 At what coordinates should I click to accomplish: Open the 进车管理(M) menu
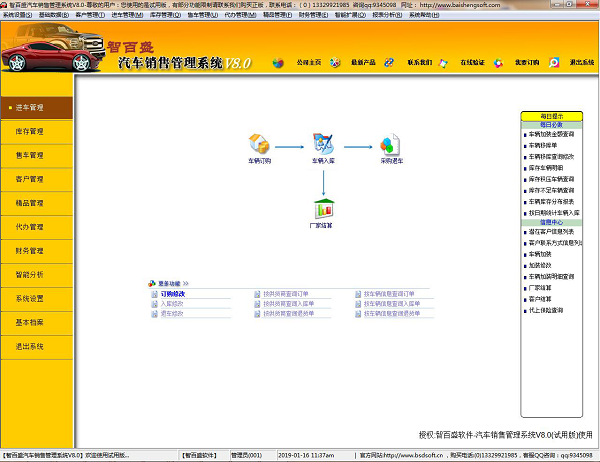[127, 15]
